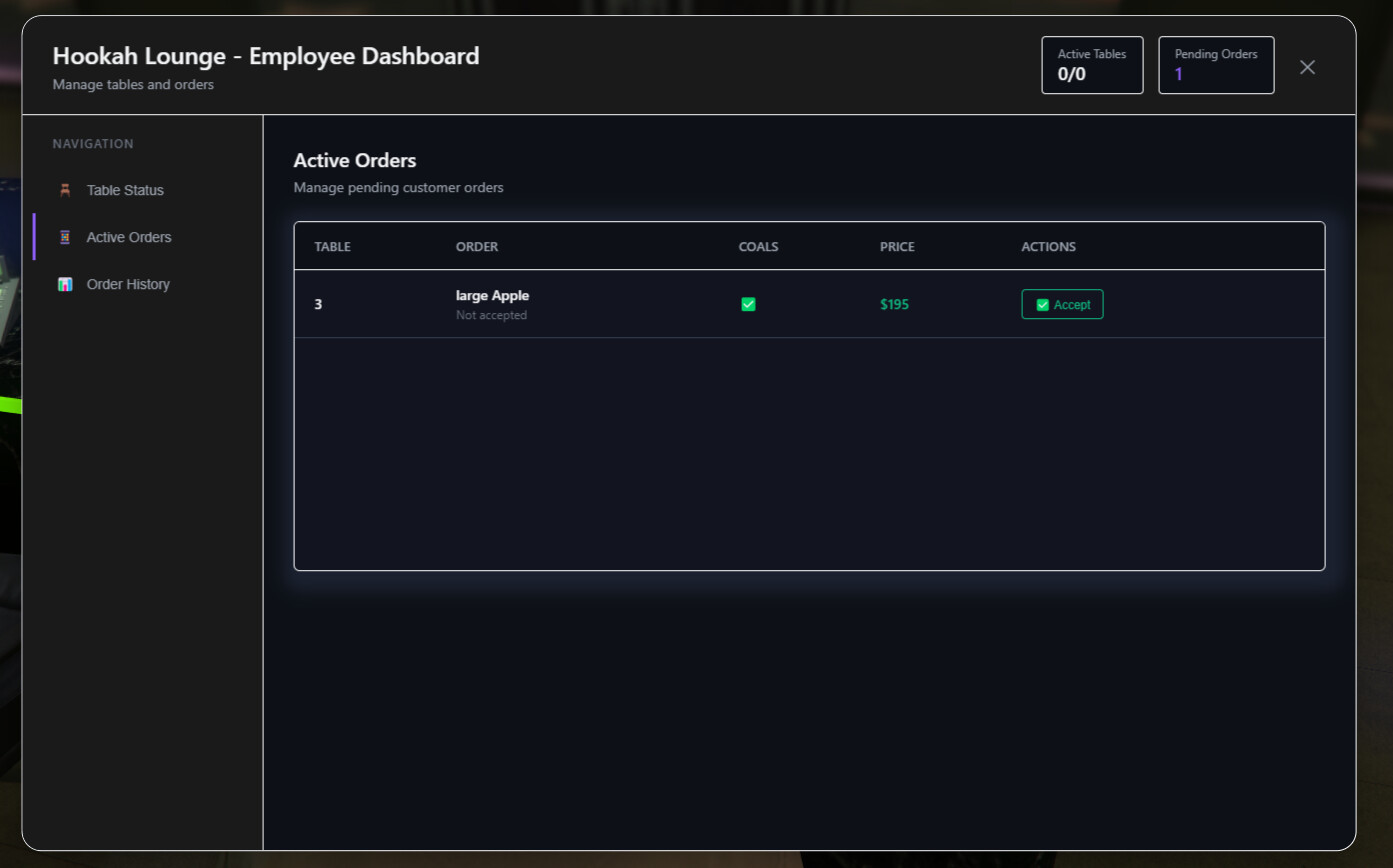This screenshot has height=868, width=1393.
Task: Click the Pending Orders counter card
Action: (1216, 65)
